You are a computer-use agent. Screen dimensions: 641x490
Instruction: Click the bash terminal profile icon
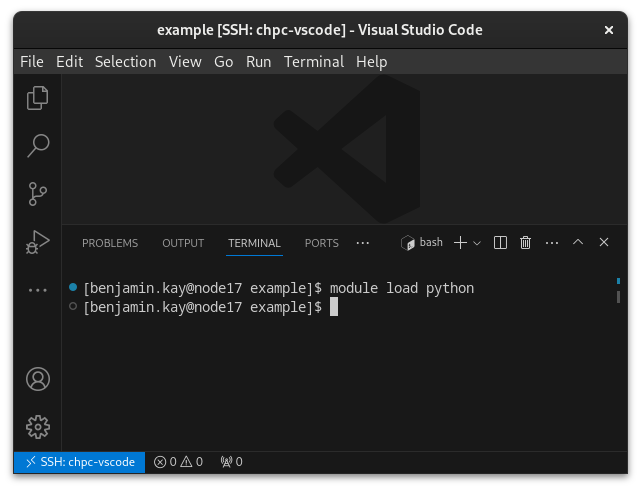408,243
